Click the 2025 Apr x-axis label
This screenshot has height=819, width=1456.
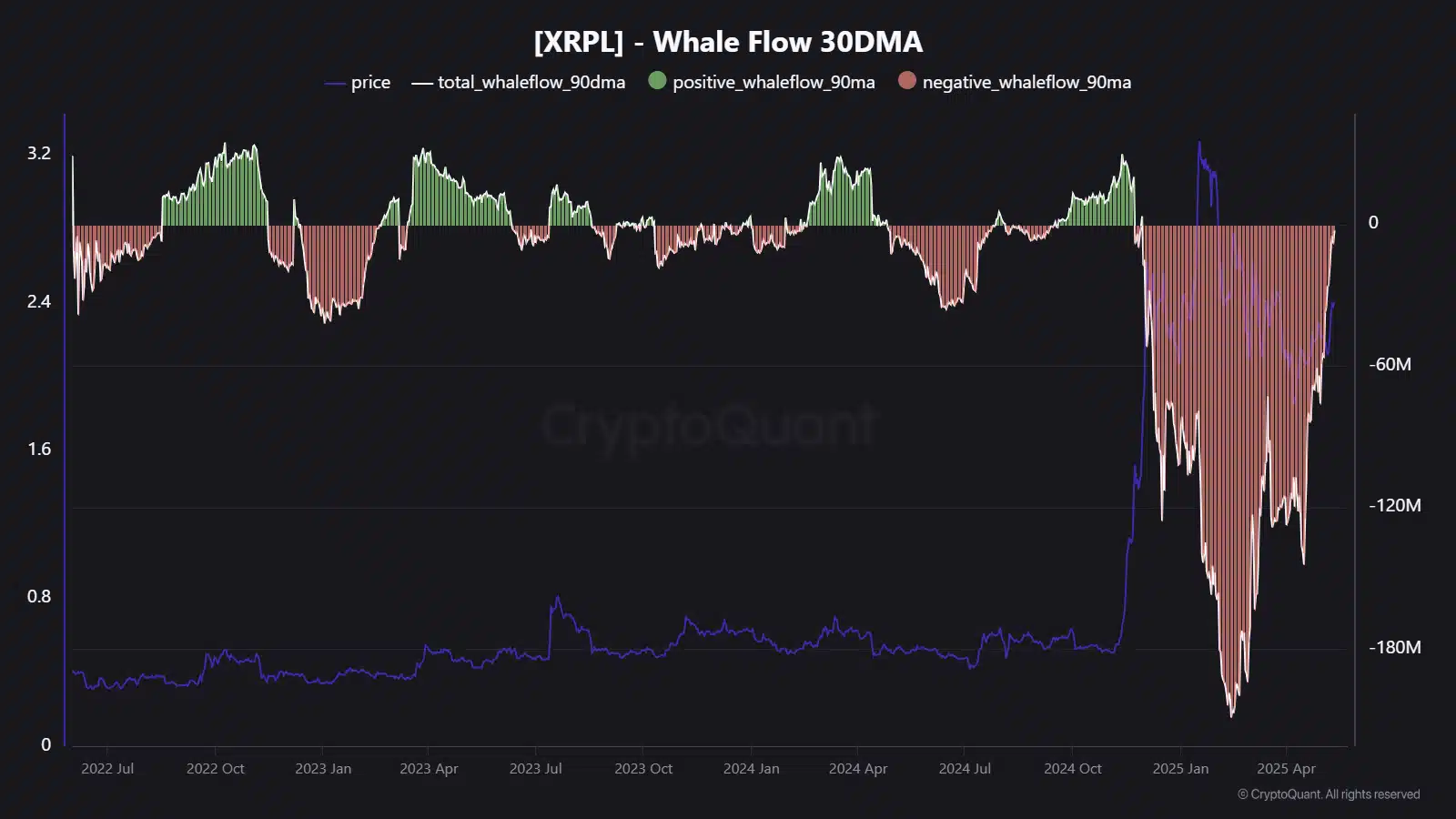pyautogui.click(x=1286, y=769)
